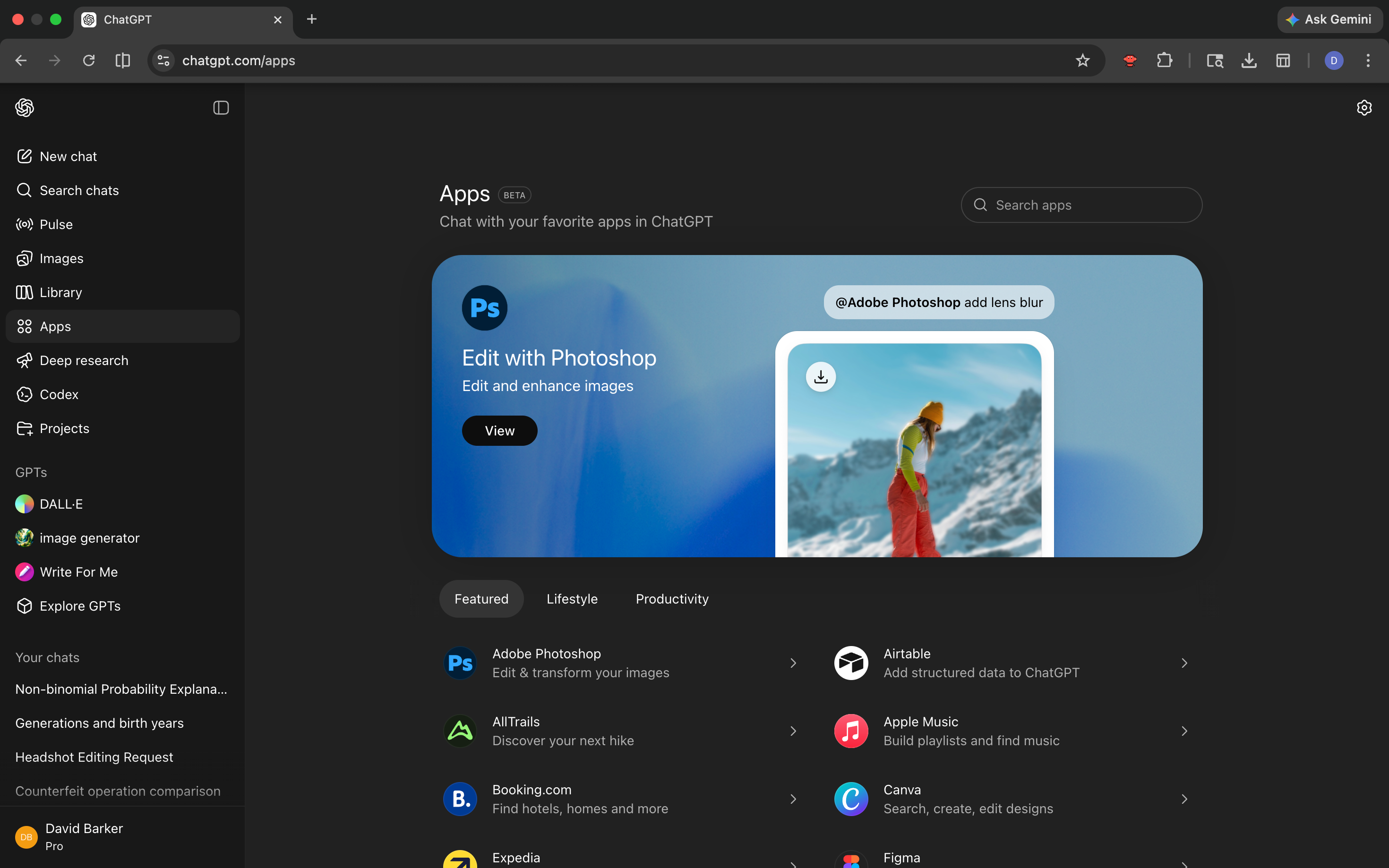Expand the Apple Music row chevron
The image size is (1389, 868).
pos(1184,731)
